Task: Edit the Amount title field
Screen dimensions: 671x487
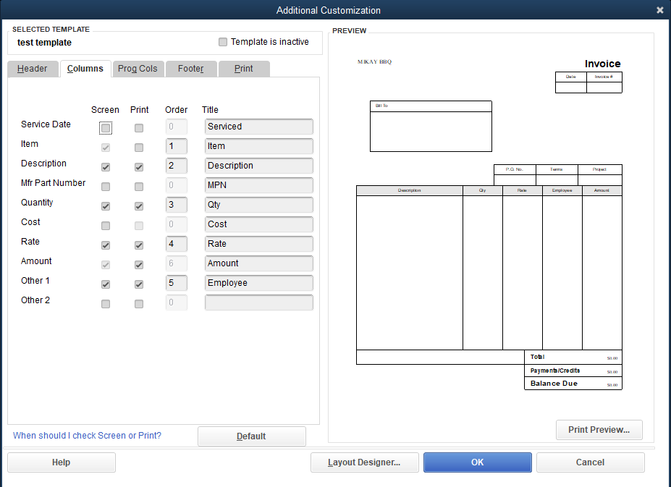Action: pyautogui.click(x=259, y=264)
